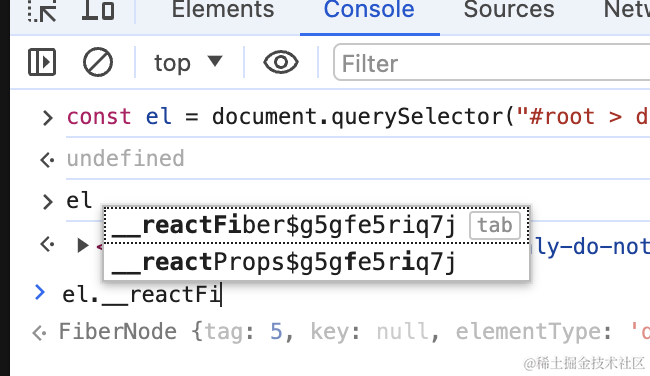Image resolution: width=650 pixels, height=376 pixels.
Task: Open the Elements tab
Action: point(223,10)
